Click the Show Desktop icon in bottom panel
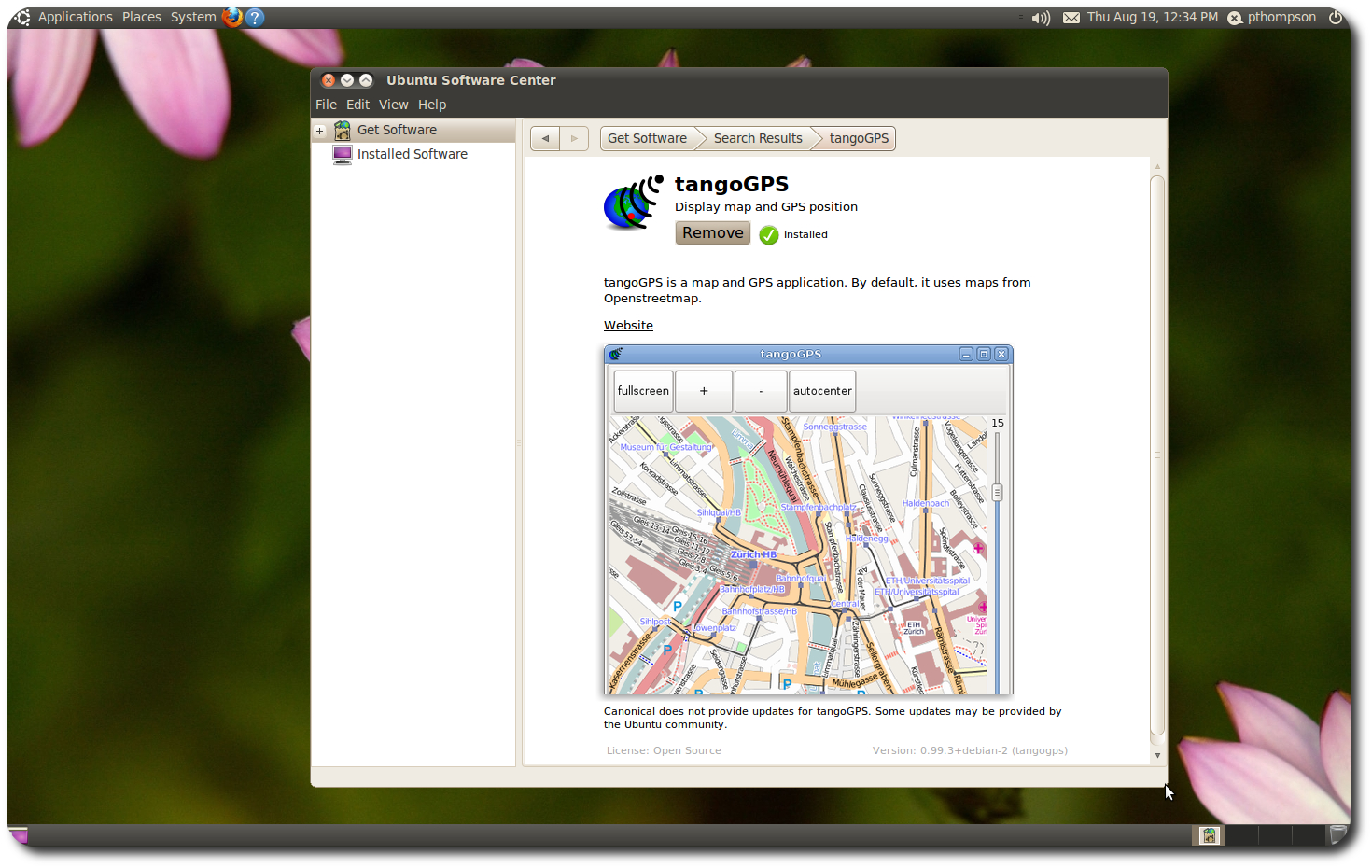Image resolution: width=1372 pixels, height=868 pixels. 18,834
